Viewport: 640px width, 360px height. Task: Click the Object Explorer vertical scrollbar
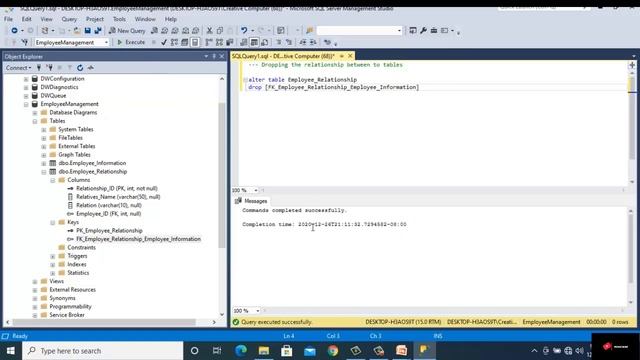click(222, 176)
